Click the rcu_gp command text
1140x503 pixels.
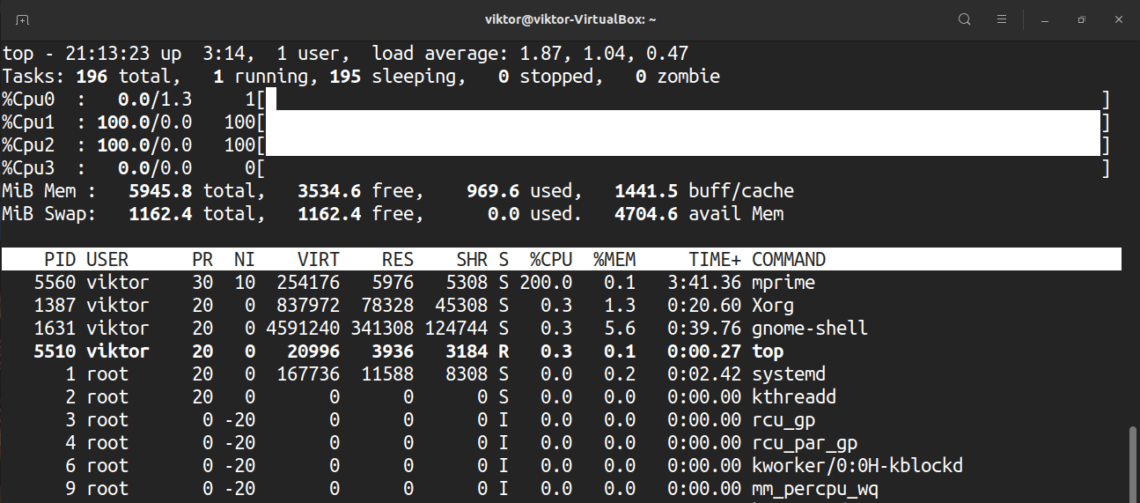(784, 420)
